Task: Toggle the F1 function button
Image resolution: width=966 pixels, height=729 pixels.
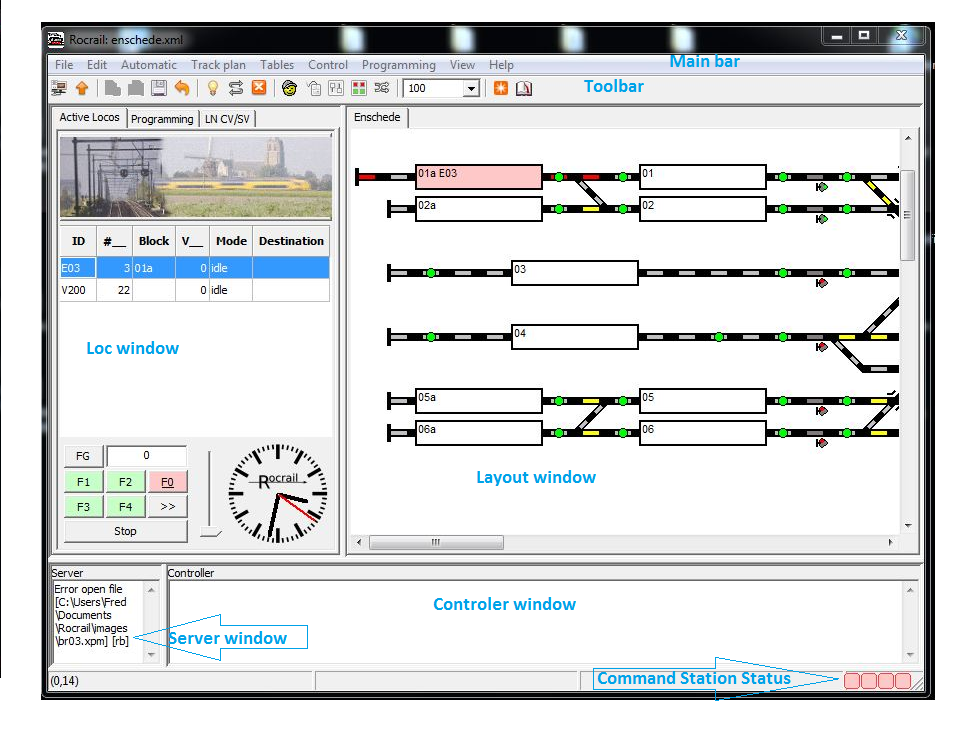Action: [x=83, y=482]
